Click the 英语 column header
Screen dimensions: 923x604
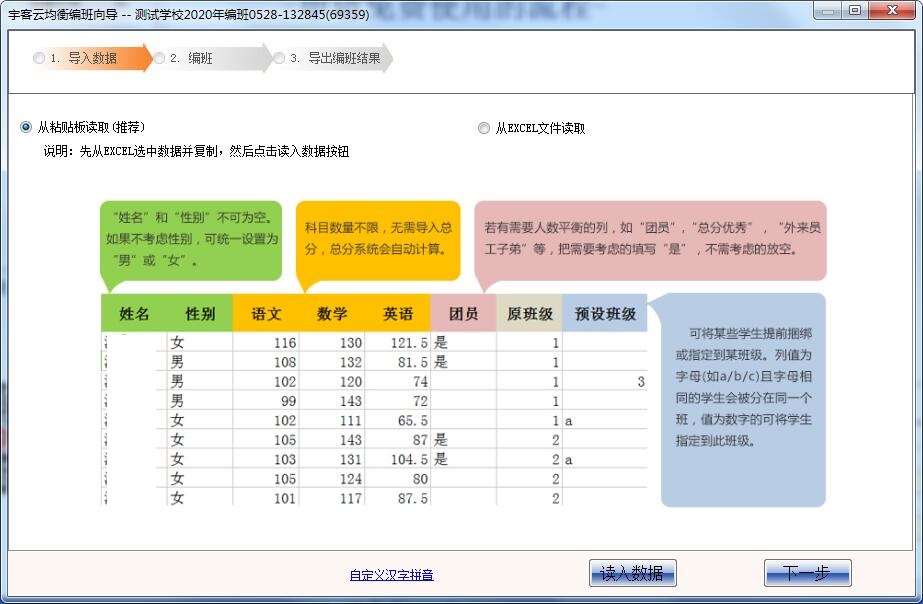tap(398, 312)
